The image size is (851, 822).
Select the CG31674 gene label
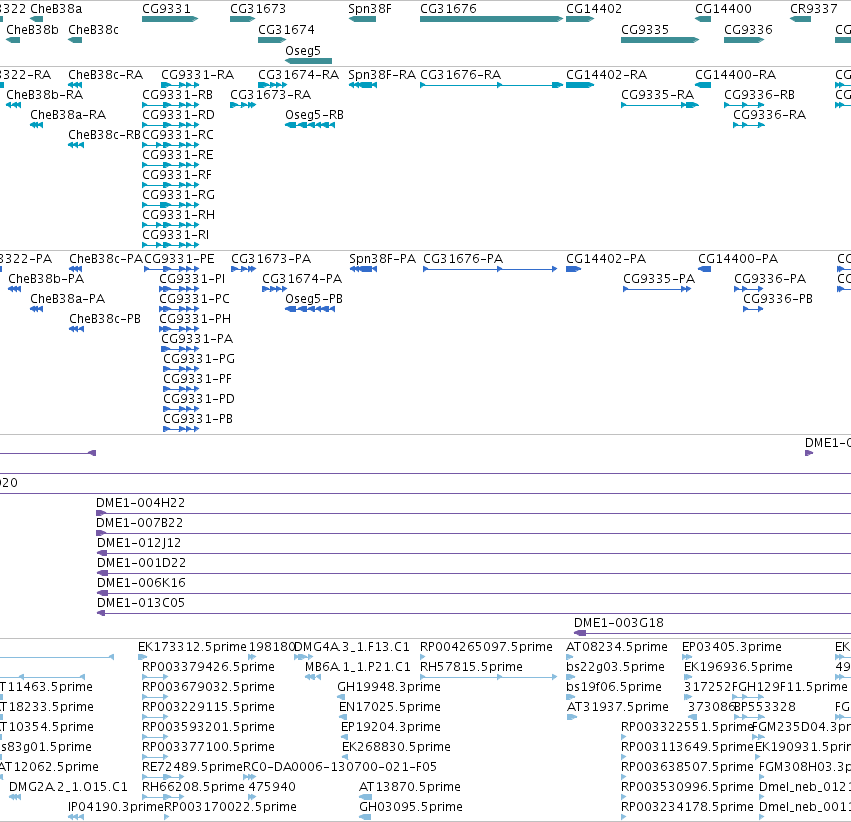tap(286, 29)
